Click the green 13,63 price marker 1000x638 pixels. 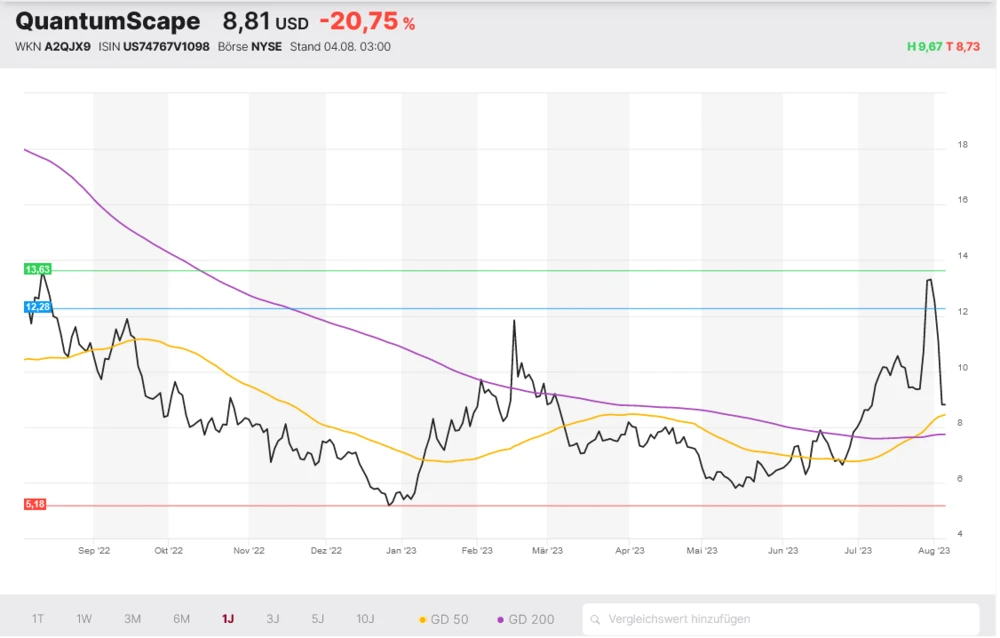click(x=36, y=270)
